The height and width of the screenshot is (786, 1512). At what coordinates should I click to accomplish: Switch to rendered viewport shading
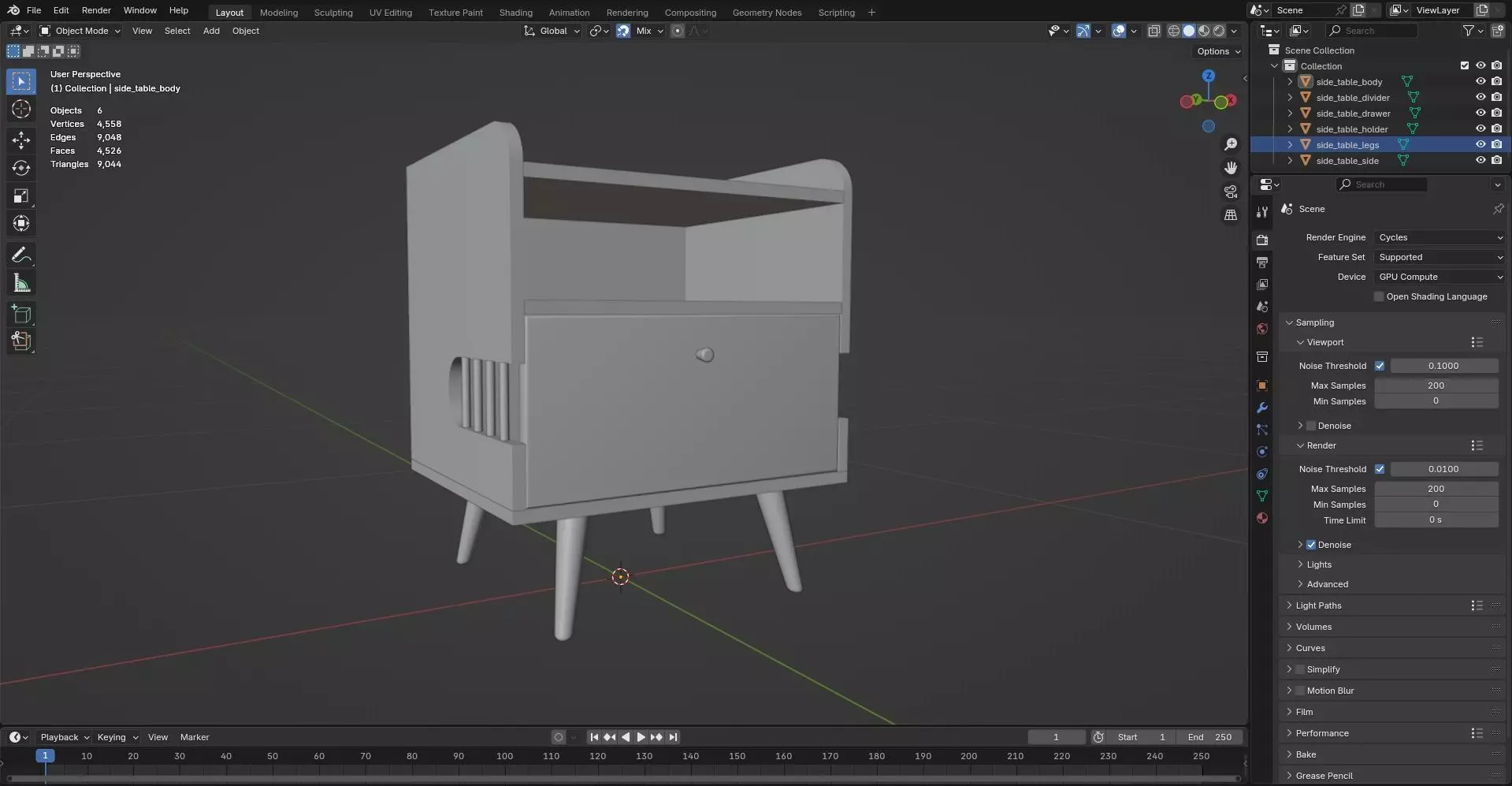click(1219, 31)
